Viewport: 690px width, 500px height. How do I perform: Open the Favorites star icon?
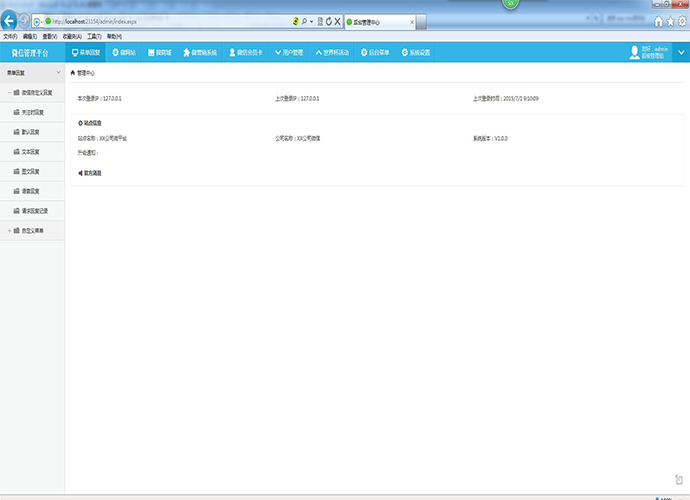pos(669,21)
